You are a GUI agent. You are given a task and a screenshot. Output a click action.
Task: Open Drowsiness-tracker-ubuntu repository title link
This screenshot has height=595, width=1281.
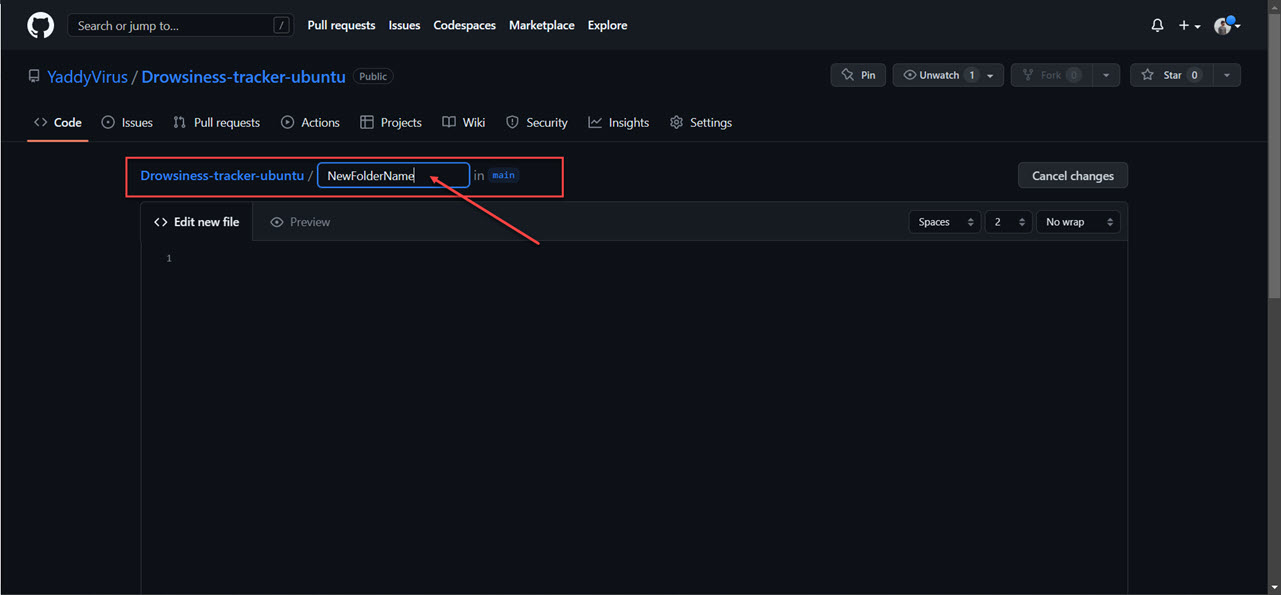coord(243,77)
